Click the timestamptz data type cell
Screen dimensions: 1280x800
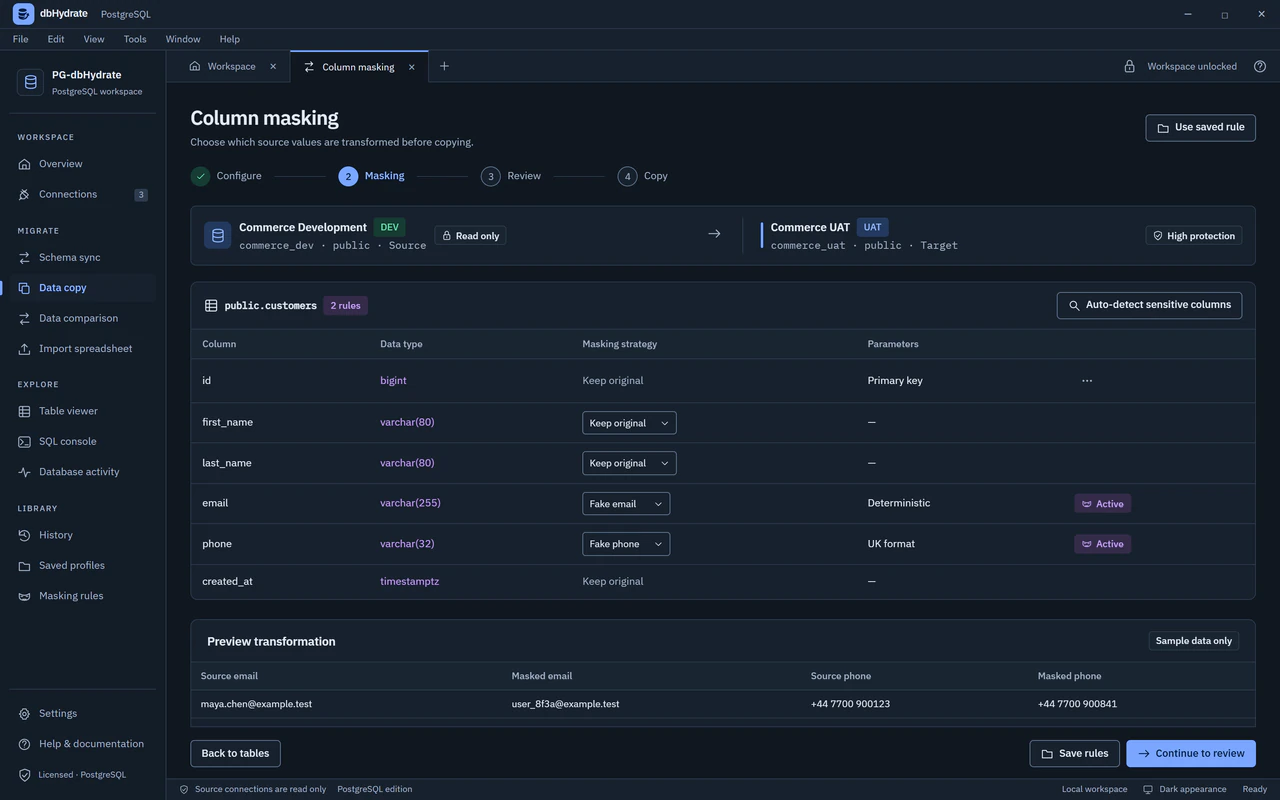[x=409, y=581]
